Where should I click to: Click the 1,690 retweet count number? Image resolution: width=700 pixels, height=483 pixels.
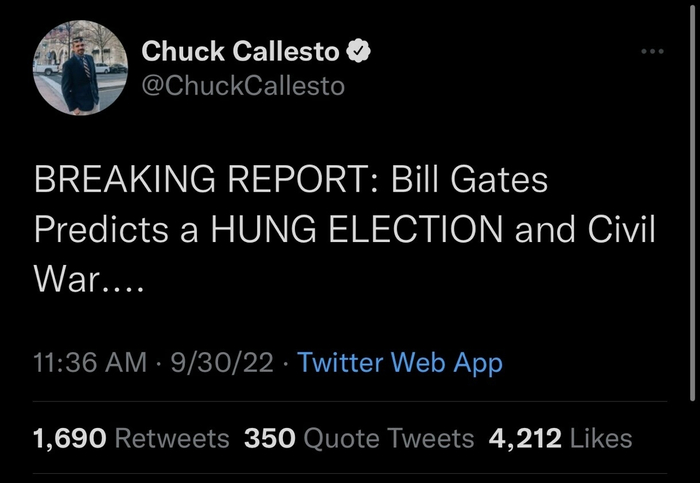[70, 438]
